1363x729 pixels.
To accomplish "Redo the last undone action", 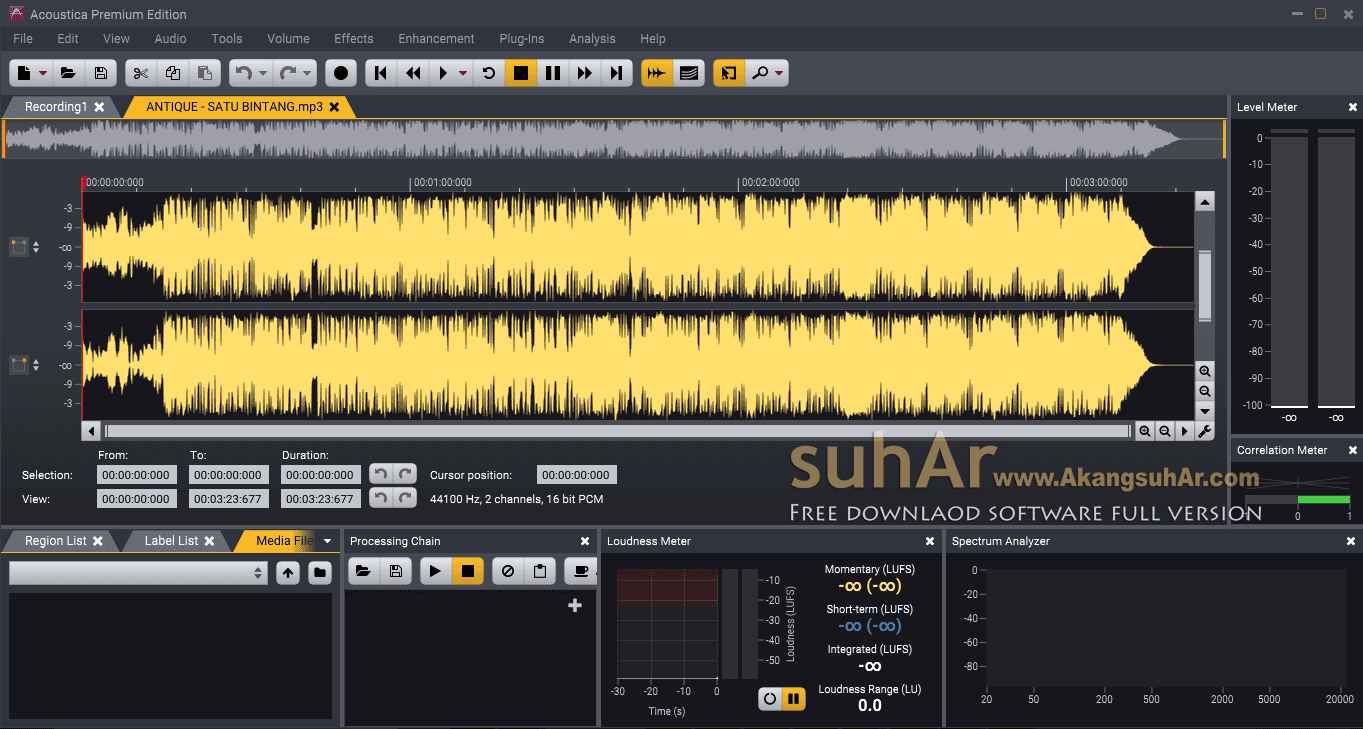I will pos(288,73).
